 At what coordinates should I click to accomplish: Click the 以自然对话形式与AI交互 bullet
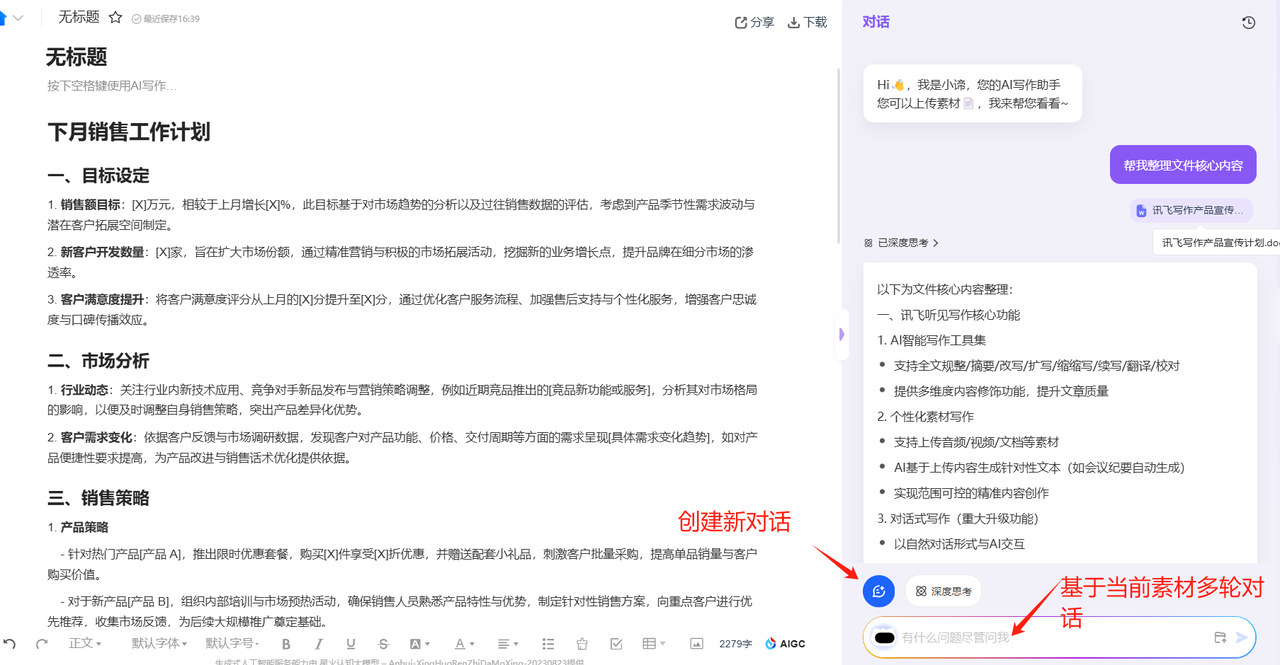click(x=959, y=544)
